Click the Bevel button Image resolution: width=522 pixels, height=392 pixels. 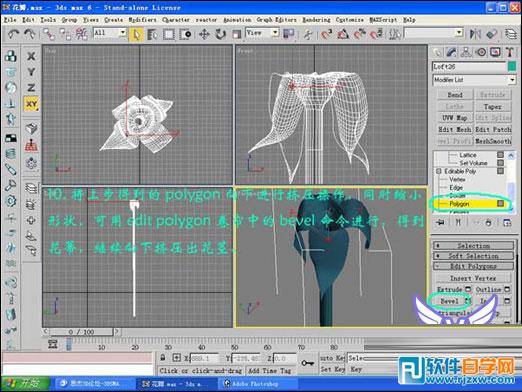pos(450,301)
